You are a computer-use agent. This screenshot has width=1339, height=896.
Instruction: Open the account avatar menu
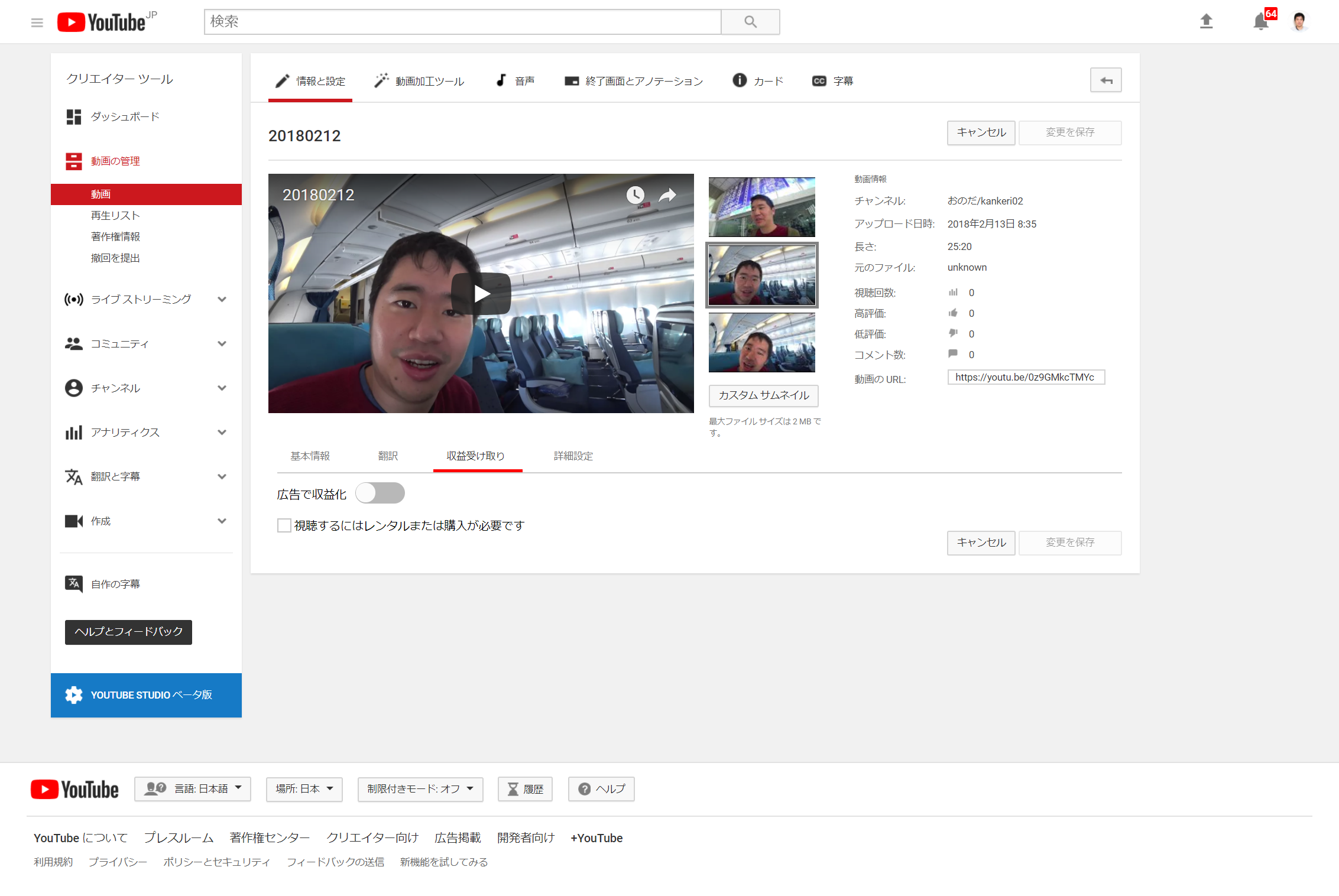tap(1299, 22)
